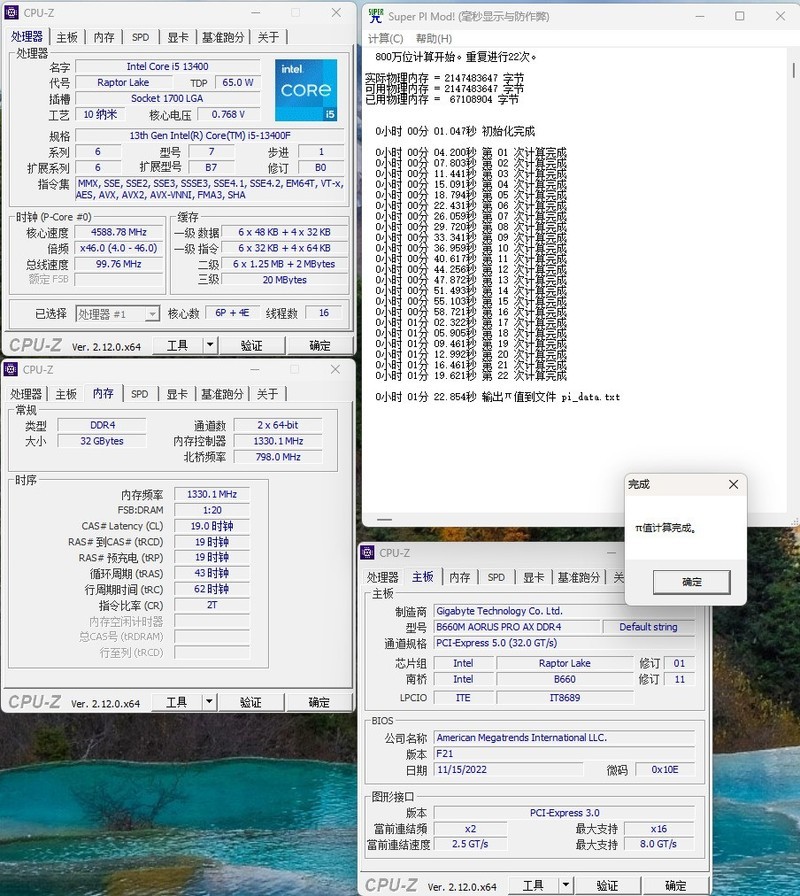Select SPD tab in memory CPU-Z window
Image resolution: width=800 pixels, height=896 pixels.
pyautogui.click(x=139, y=394)
